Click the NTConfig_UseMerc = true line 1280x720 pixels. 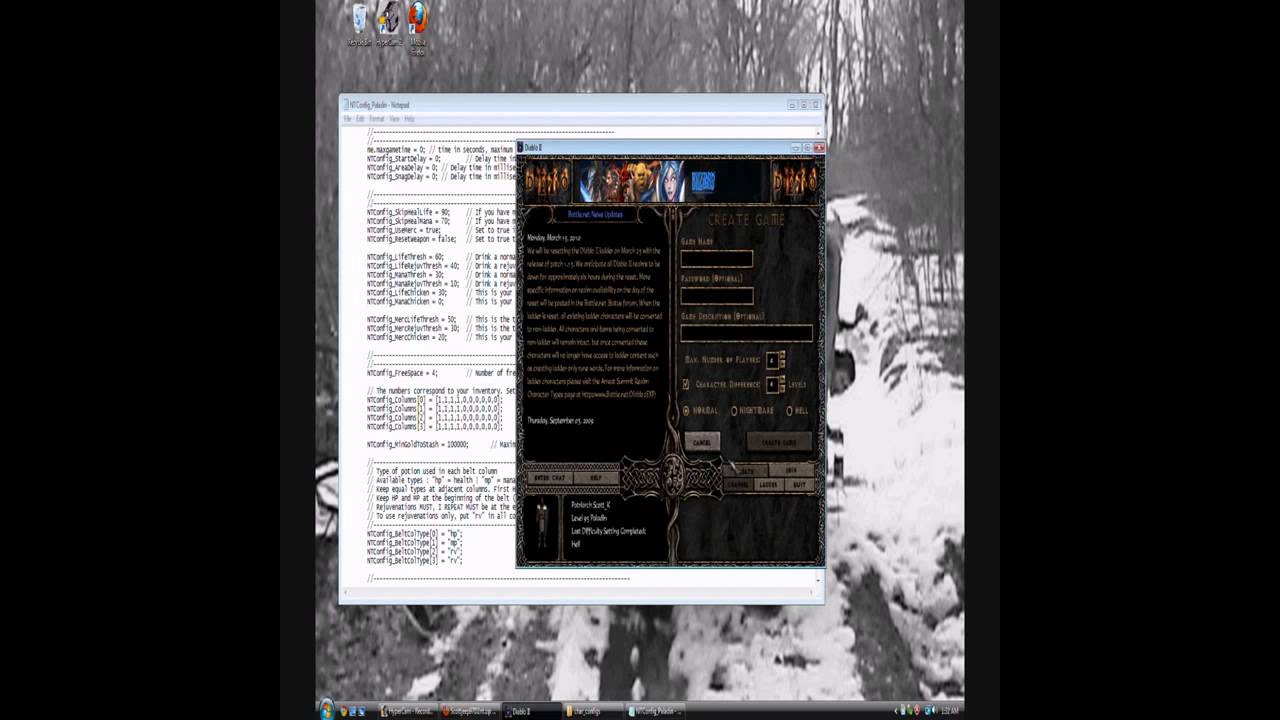pyautogui.click(x=404, y=230)
